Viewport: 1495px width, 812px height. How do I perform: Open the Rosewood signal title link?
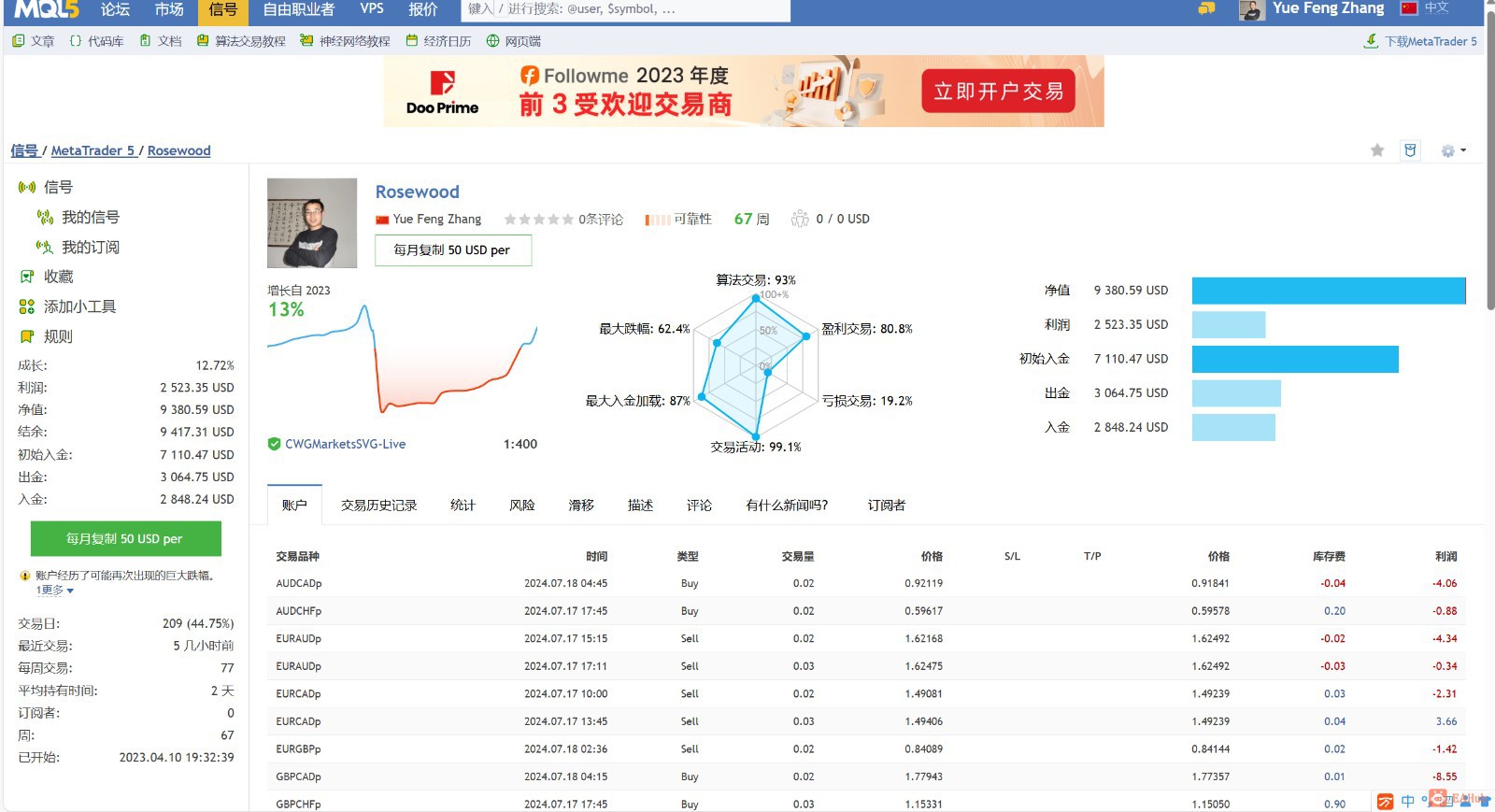(417, 192)
